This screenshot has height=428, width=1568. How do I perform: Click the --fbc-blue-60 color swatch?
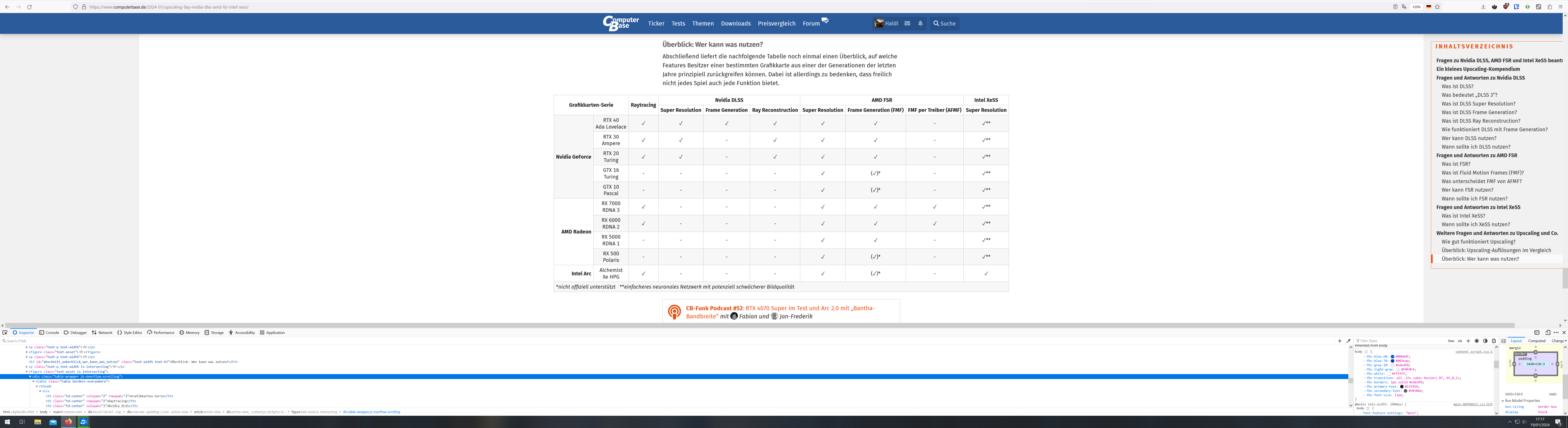(x=1393, y=357)
